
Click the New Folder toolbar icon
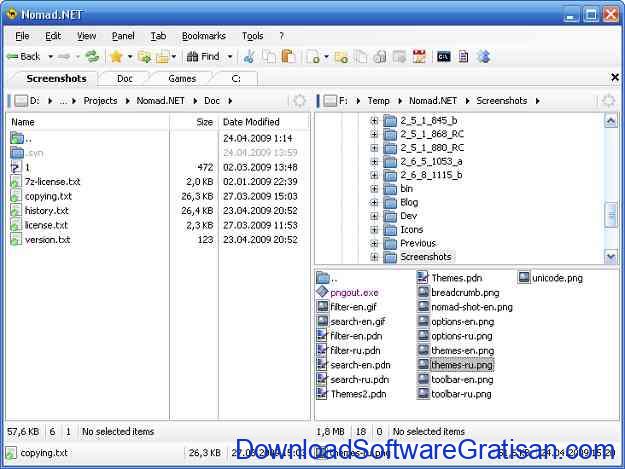[x=341, y=57]
